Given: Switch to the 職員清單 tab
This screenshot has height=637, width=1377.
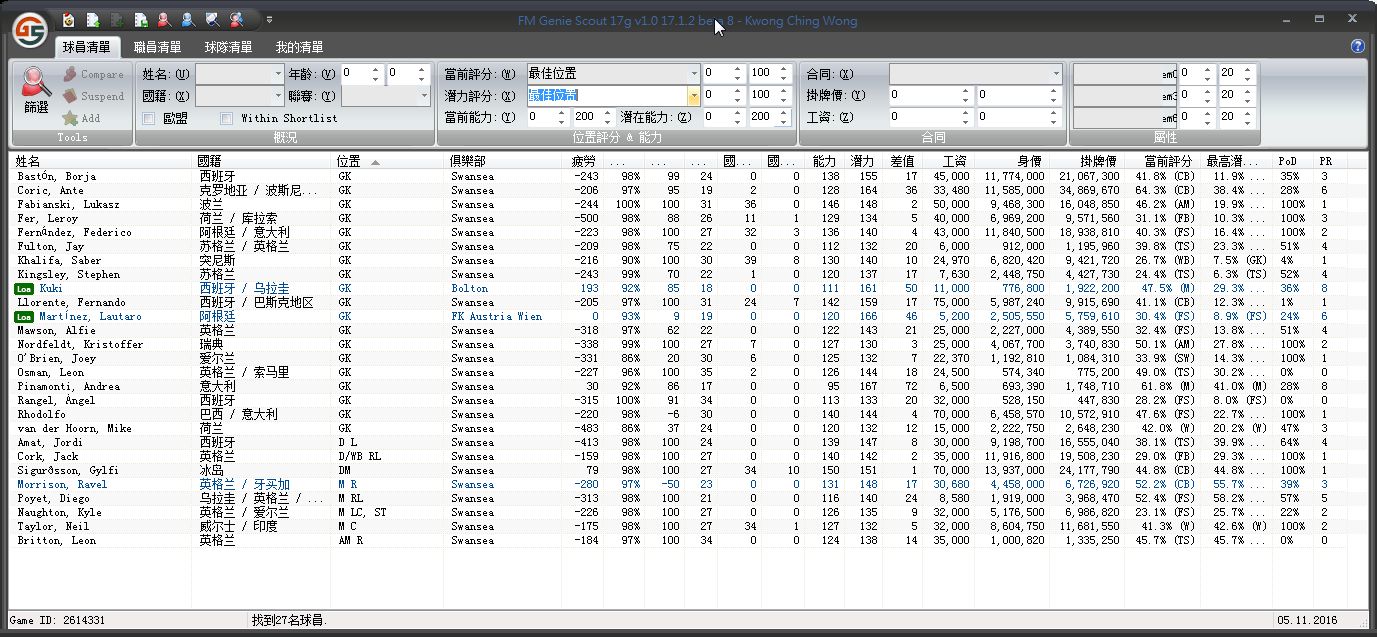Looking at the screenshot, I should (158, 47).
